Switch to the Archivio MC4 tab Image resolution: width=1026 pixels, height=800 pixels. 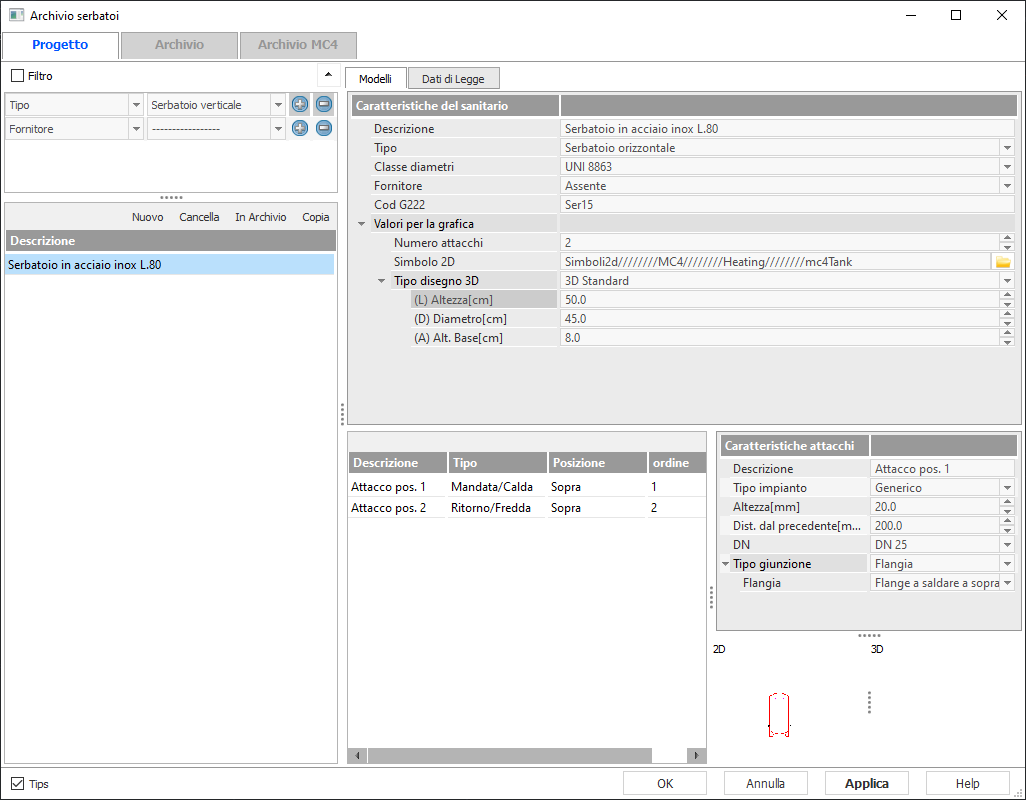(x=297, y=45)
